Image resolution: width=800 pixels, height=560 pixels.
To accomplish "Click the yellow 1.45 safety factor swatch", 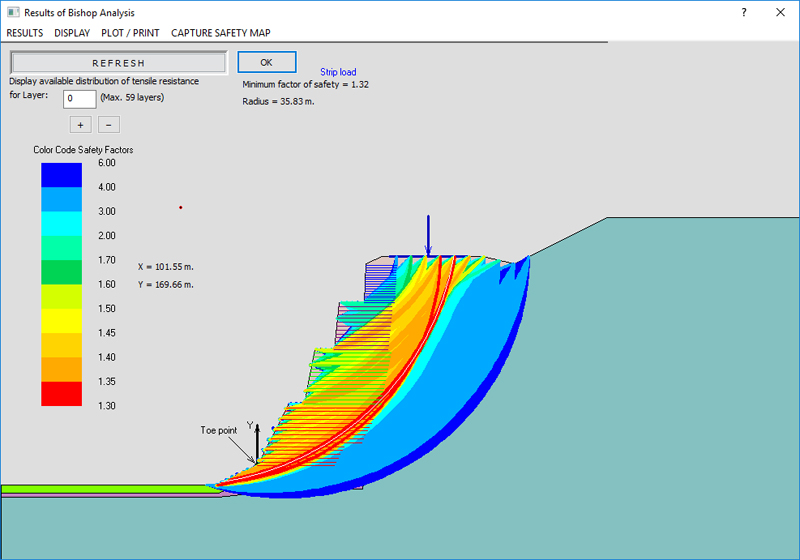I will click(61, 321).
